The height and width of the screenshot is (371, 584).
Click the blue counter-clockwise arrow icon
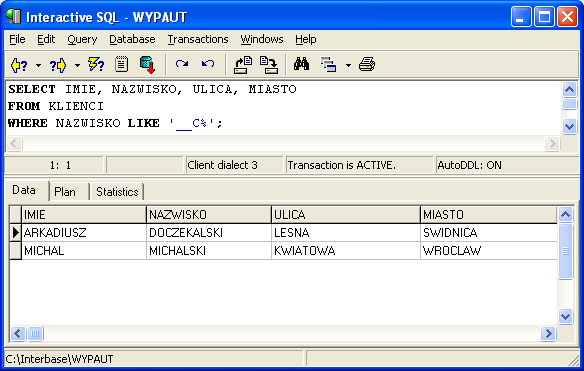[208, 64]
